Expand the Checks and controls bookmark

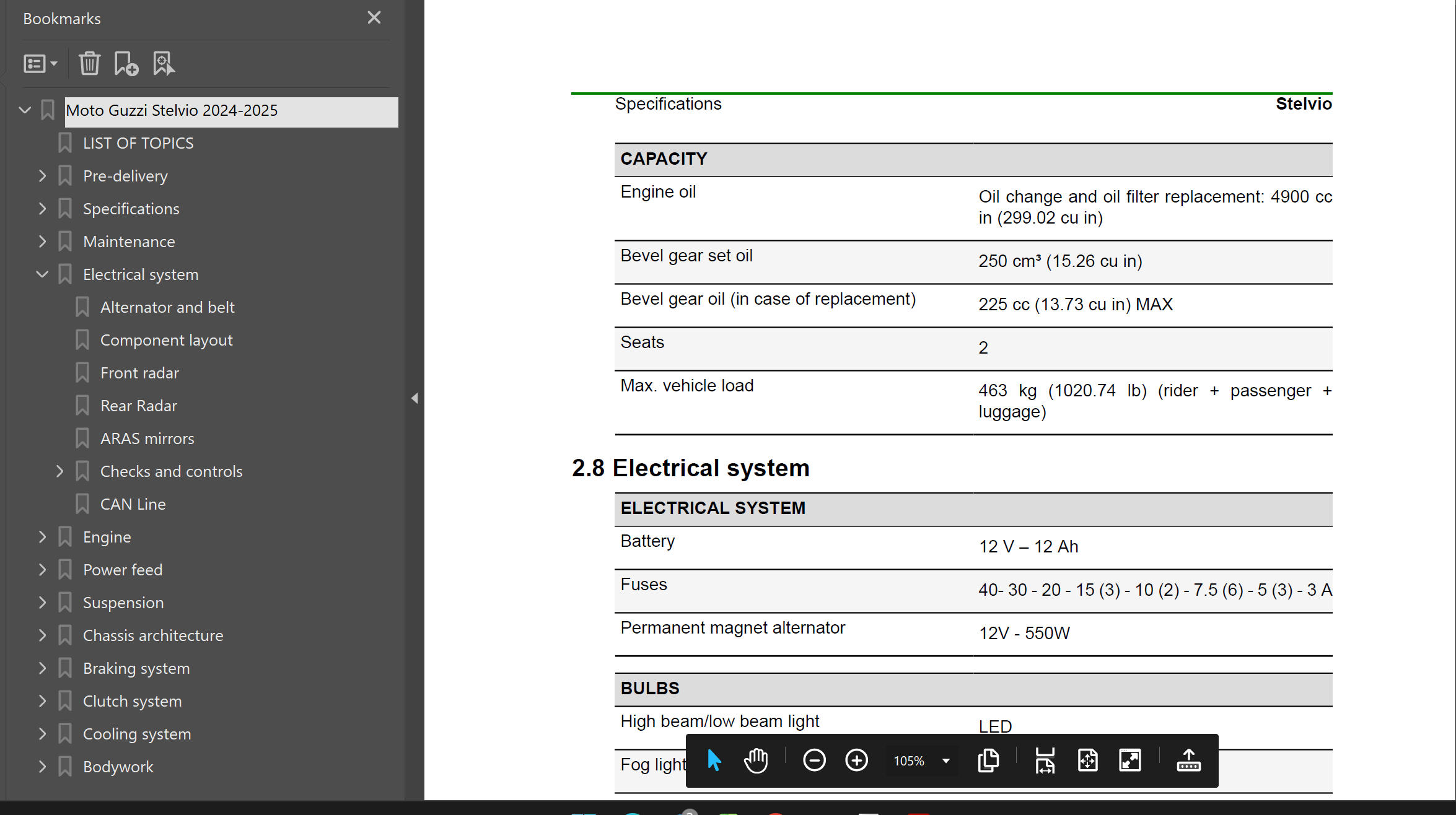point(59,471)
